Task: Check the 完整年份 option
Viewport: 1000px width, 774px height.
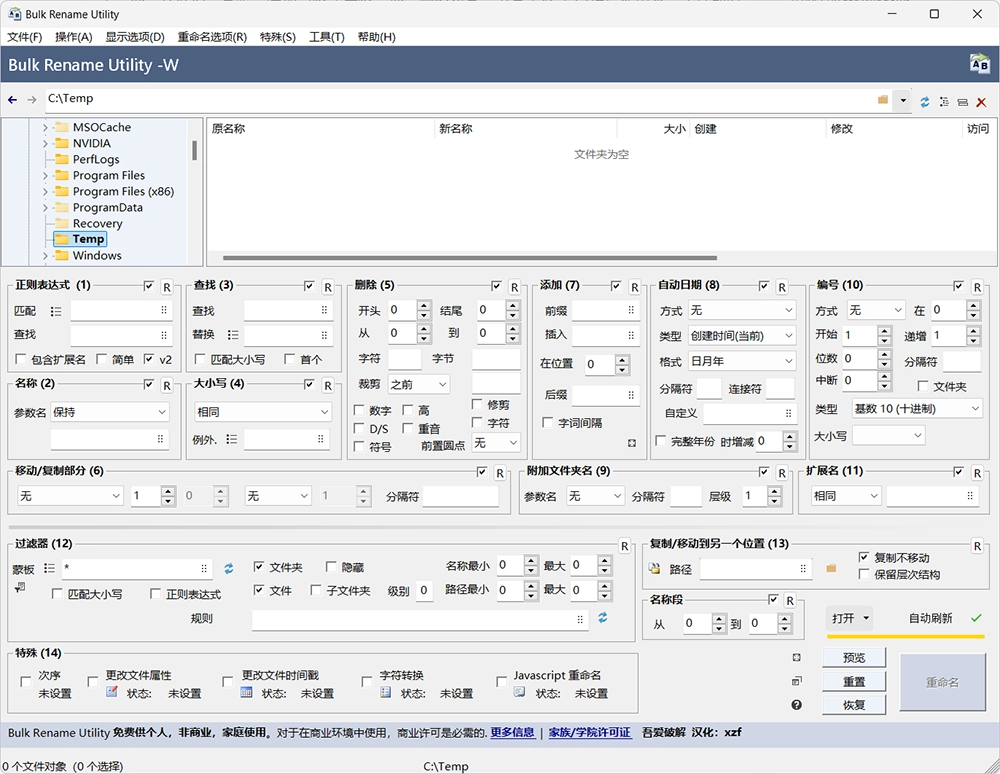Action: click(x=661, y=441)
